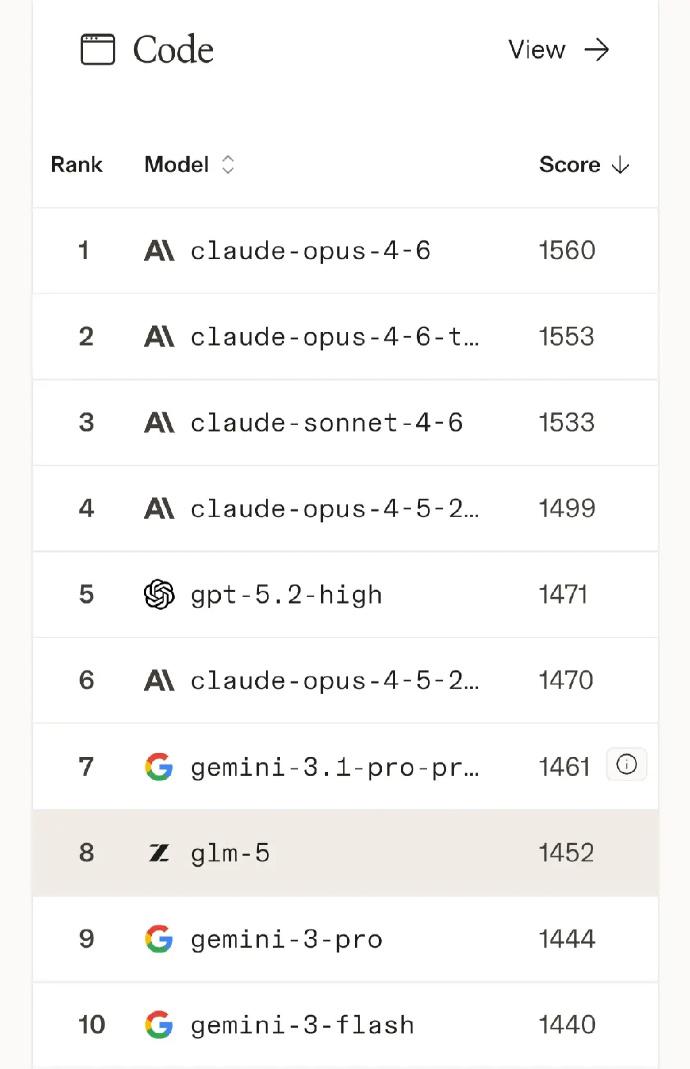Click the Code section title
Viewport: 690px width, 1069px height.
173,50
